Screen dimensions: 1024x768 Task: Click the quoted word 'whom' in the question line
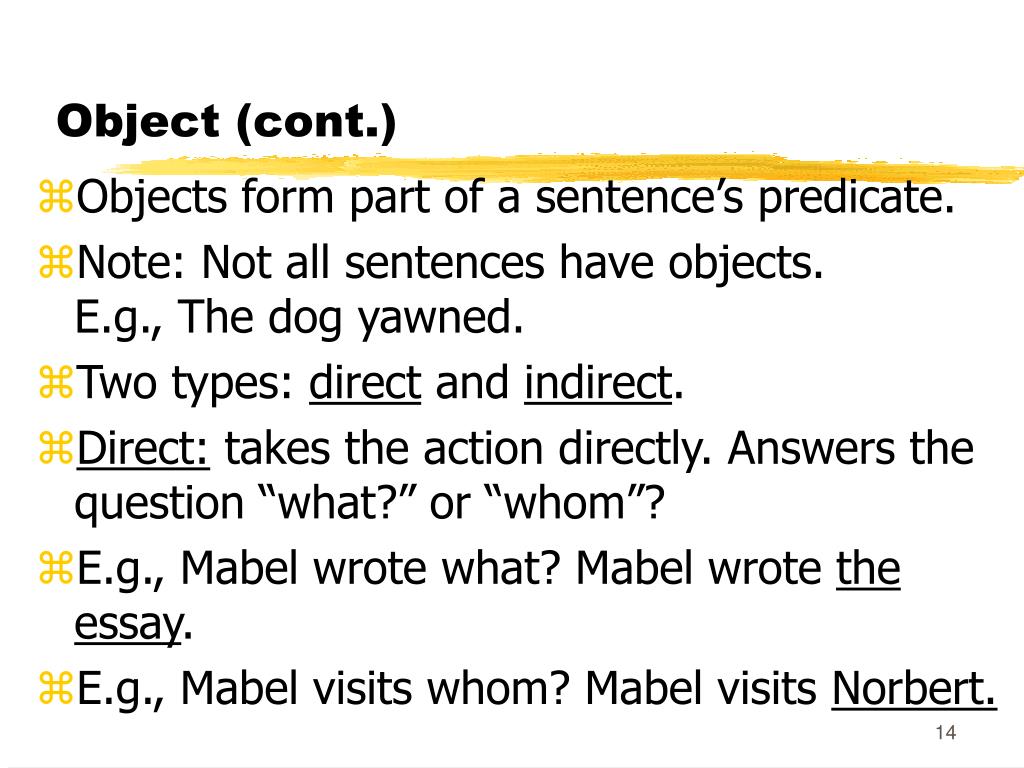tap(566, 504)
